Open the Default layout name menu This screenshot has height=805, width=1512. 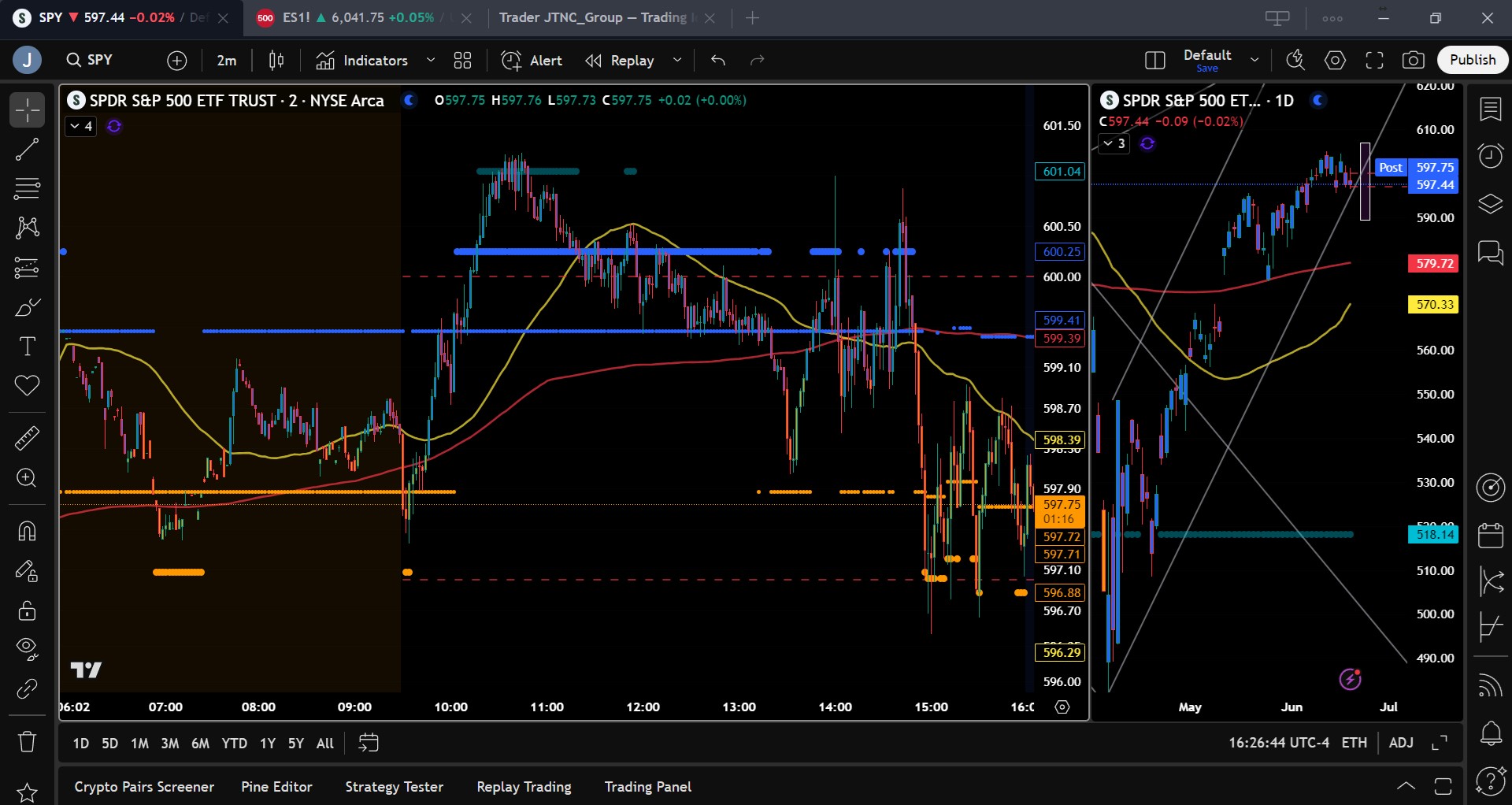[1207, 60]
